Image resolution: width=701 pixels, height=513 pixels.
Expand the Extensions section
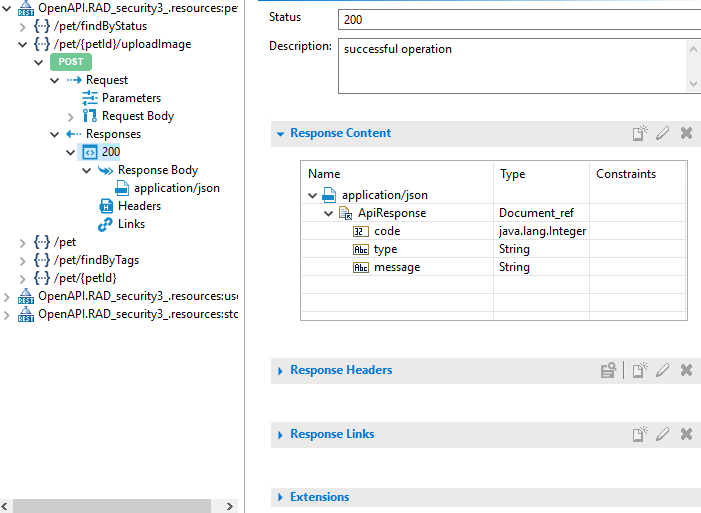(281, 498)
